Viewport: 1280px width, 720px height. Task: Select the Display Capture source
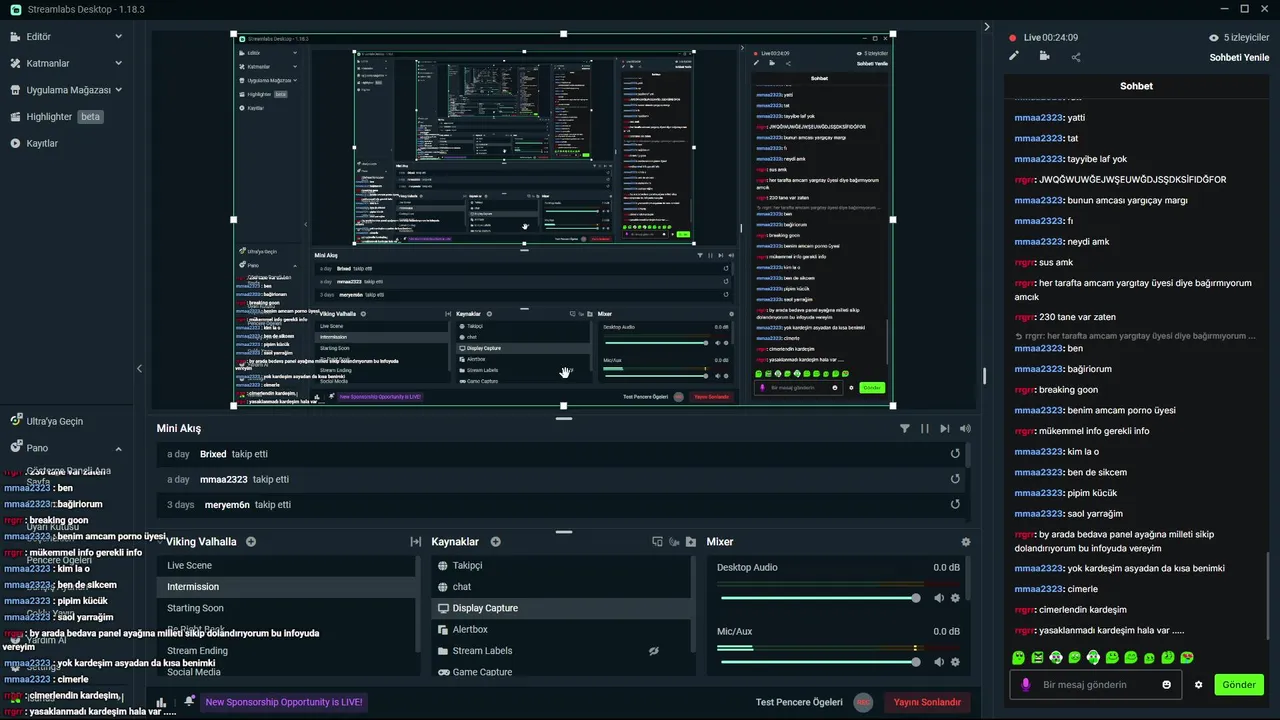tap(561, 608)
